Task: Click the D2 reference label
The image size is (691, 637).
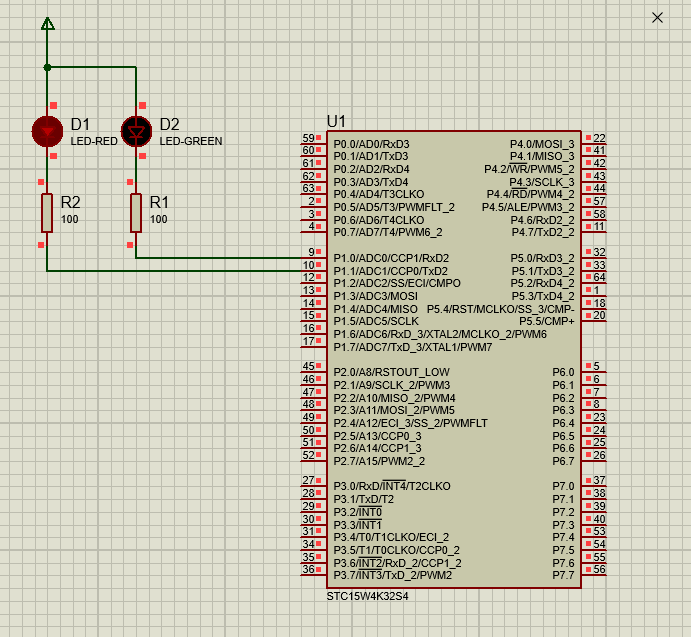Action: click(x=169, y=124)
